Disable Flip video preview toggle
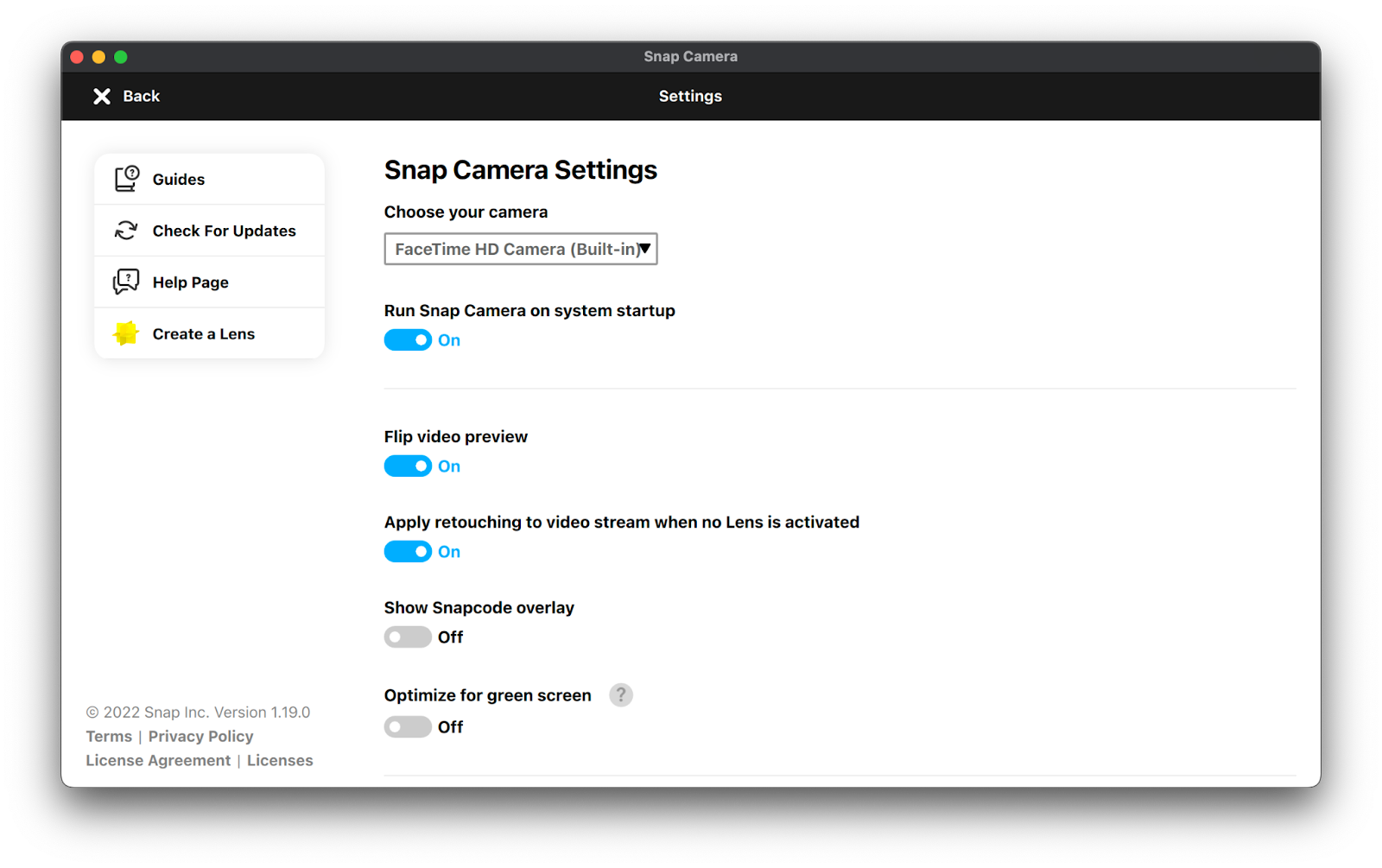 408,466
